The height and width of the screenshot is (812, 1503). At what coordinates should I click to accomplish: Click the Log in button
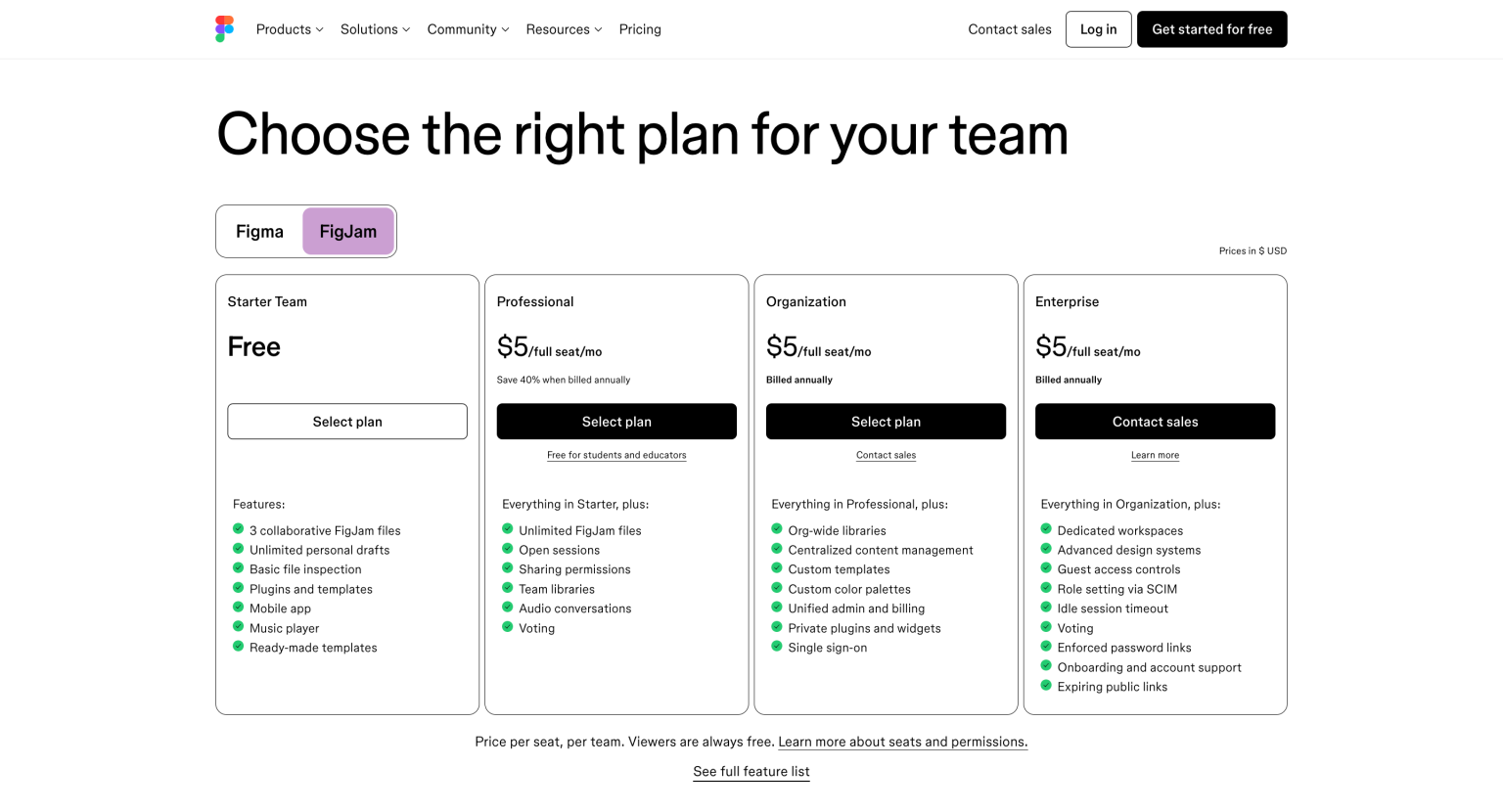(x=1098, y=29)
